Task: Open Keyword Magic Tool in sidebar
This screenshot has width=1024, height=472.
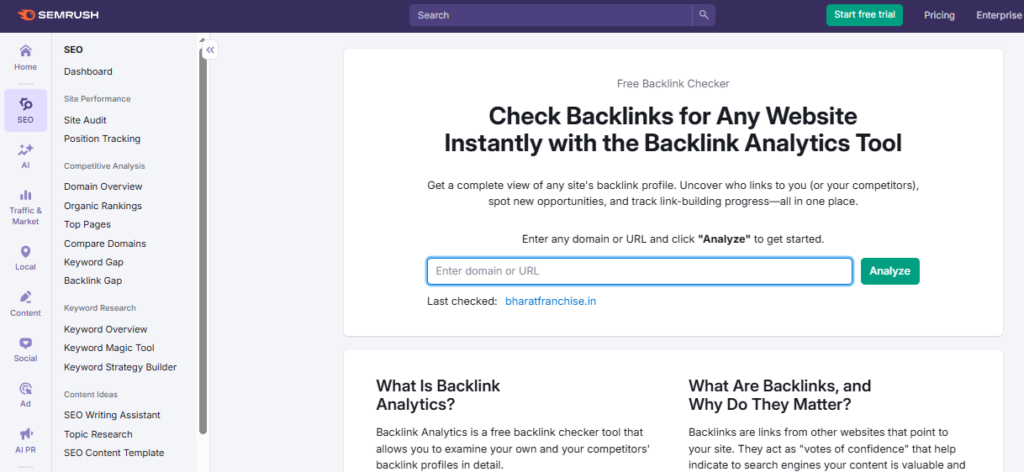Action: 109,348
